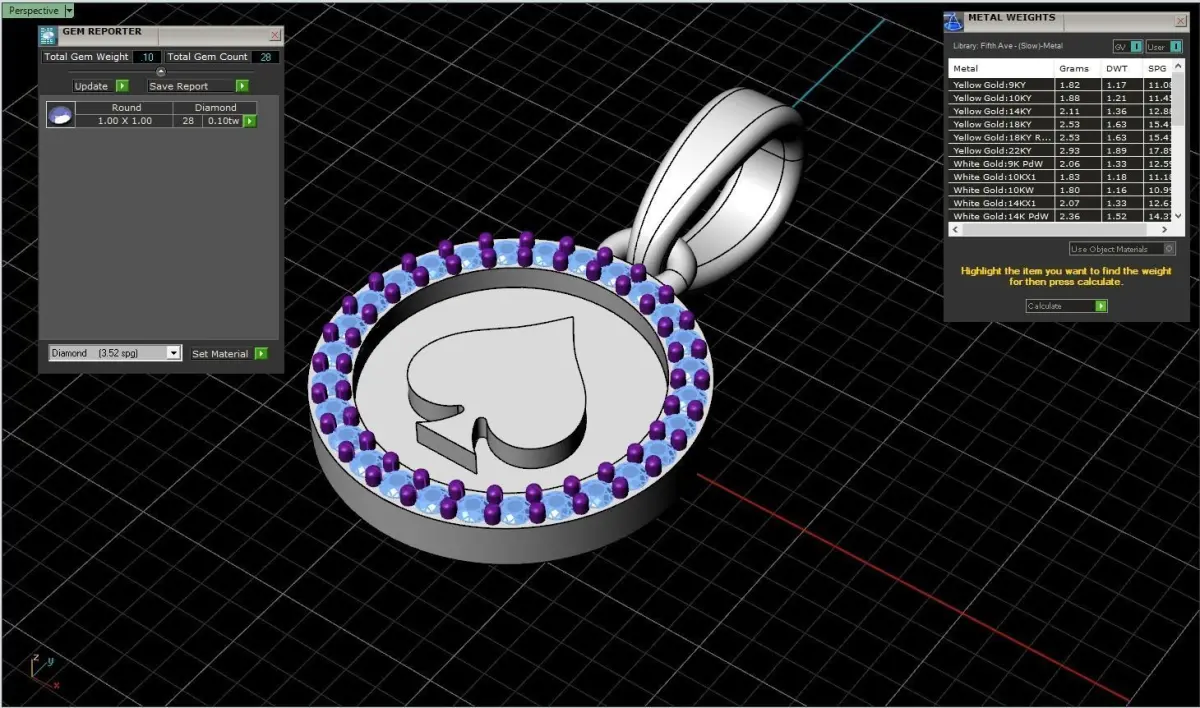Image resolution: width=1200 pixels, height=708 pixels.
Task: Select the Yellow Gold:10KY row
Action: pos(1060,98)
